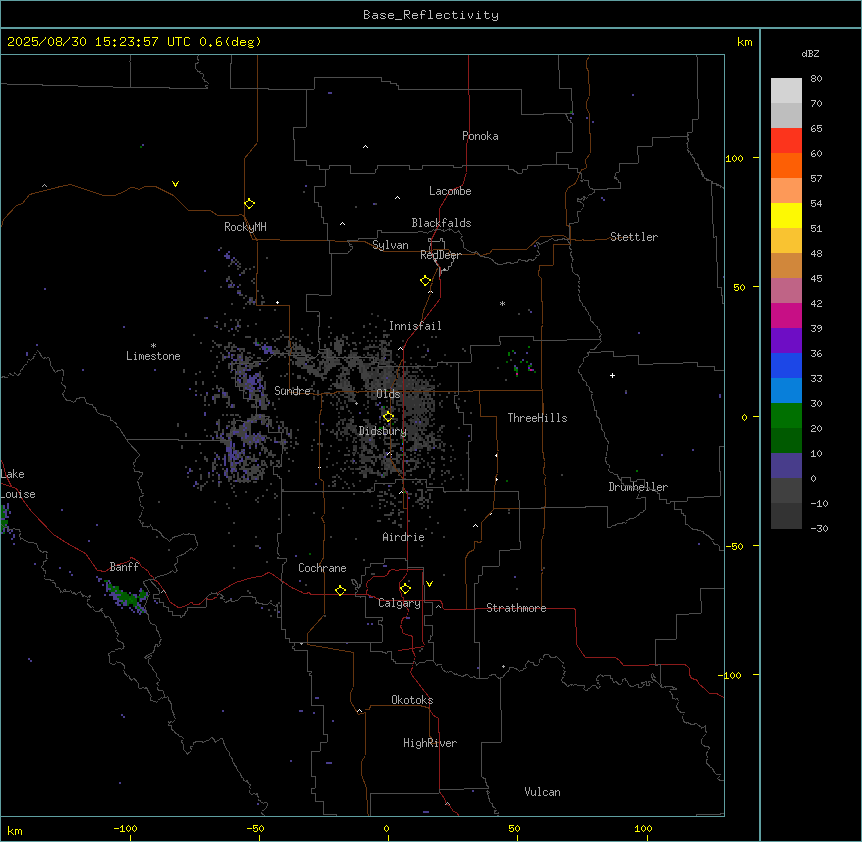Click the 0 tick label on the bottom axis
This screenshot has height=842, width=862.
coord(386,829)
